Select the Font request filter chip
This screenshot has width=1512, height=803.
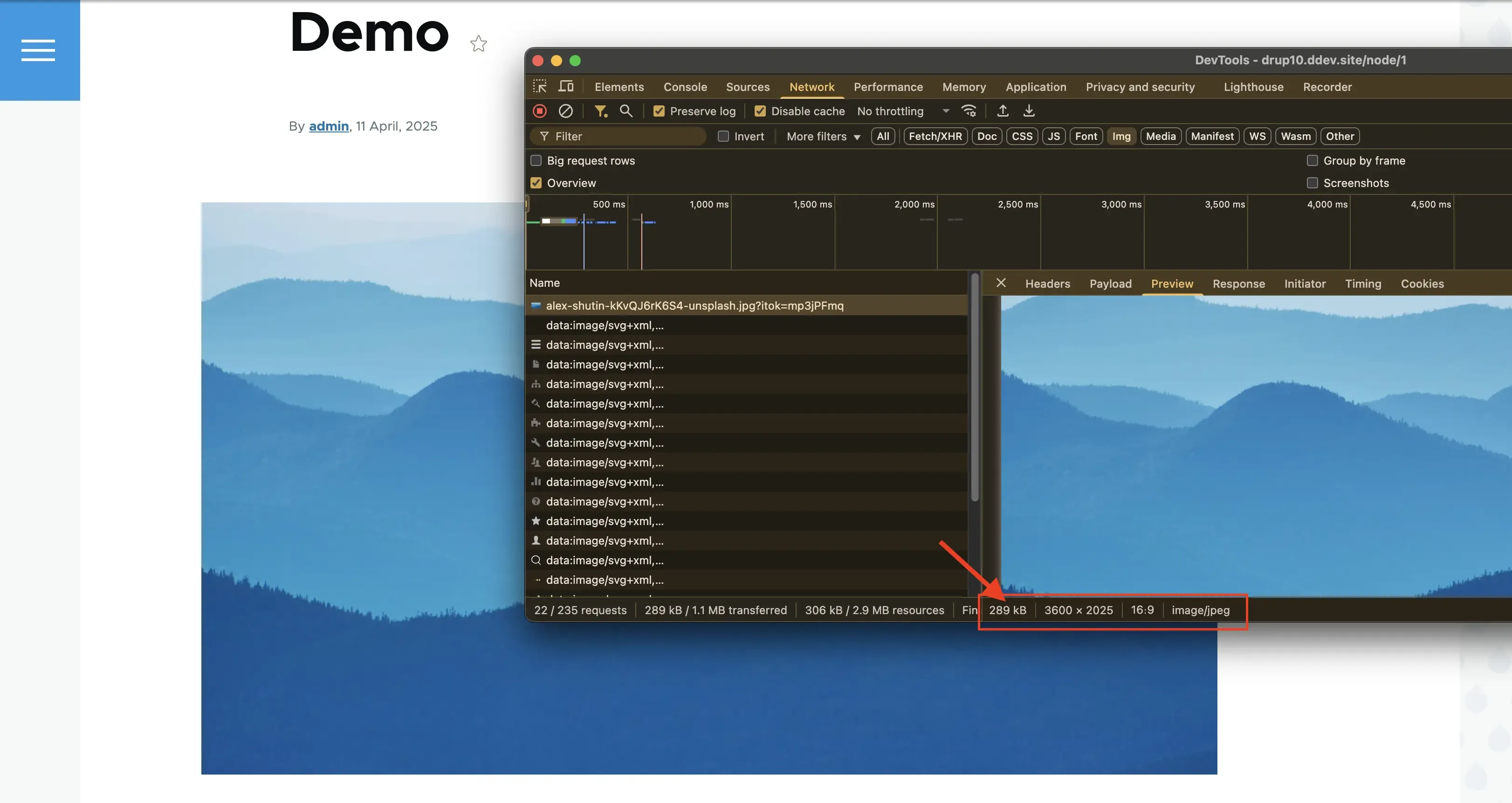pos(1085,136)
